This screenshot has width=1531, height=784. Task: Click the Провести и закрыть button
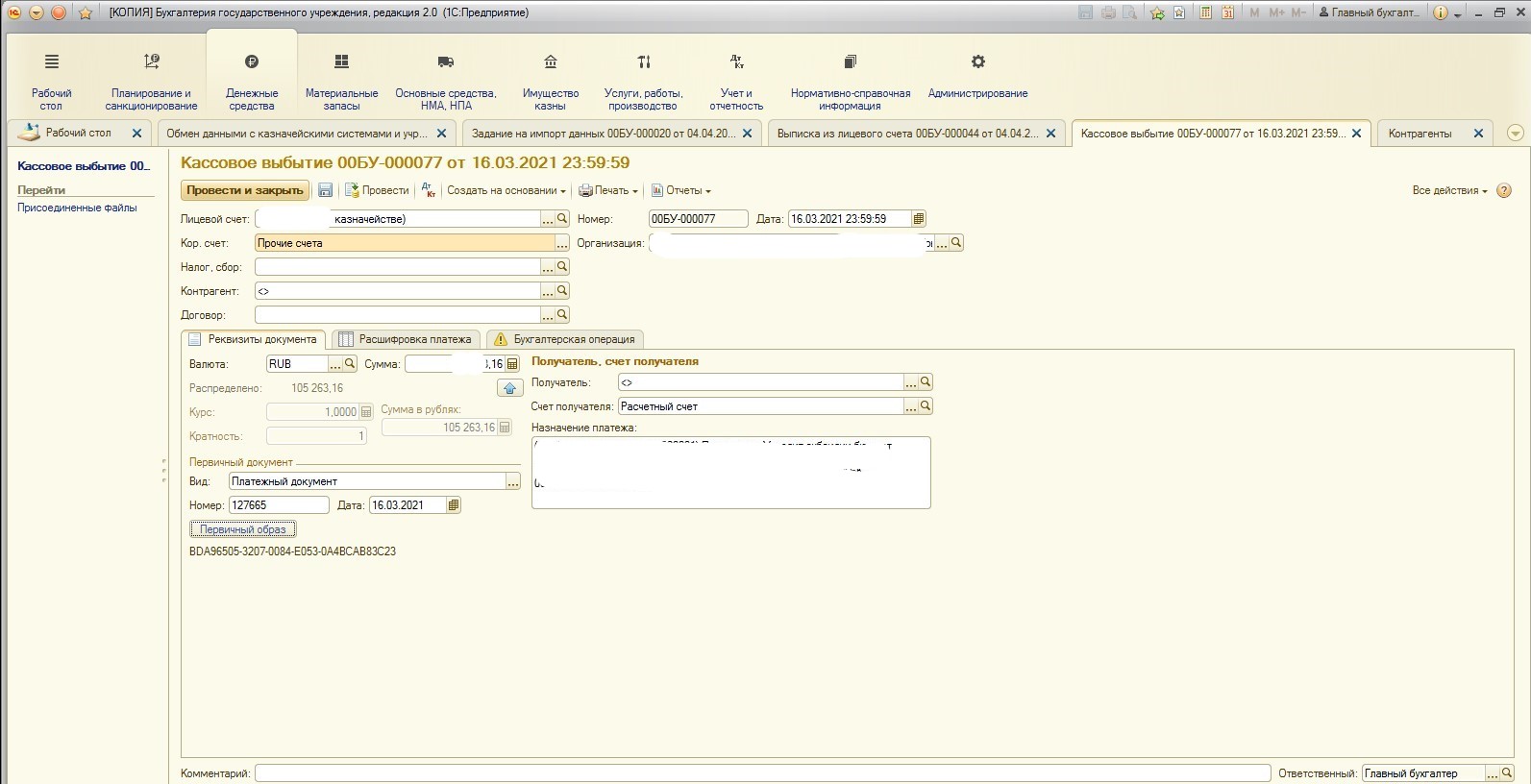pyautogui.click(x=245, y=190)
